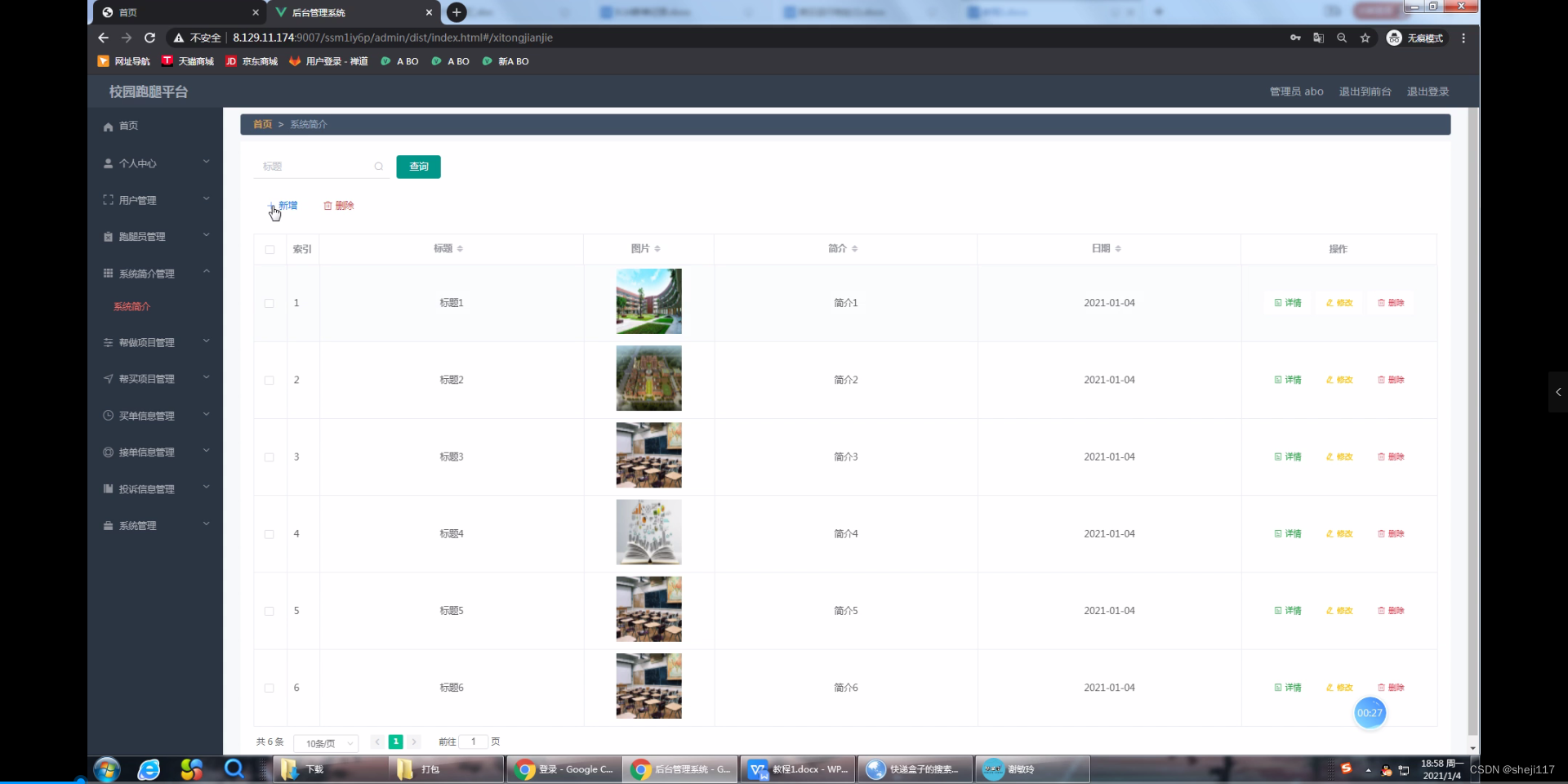This screenshot has height=784, width=1568.
Task: Click 修改 for row 标题2
Action: coord(1339,380)
